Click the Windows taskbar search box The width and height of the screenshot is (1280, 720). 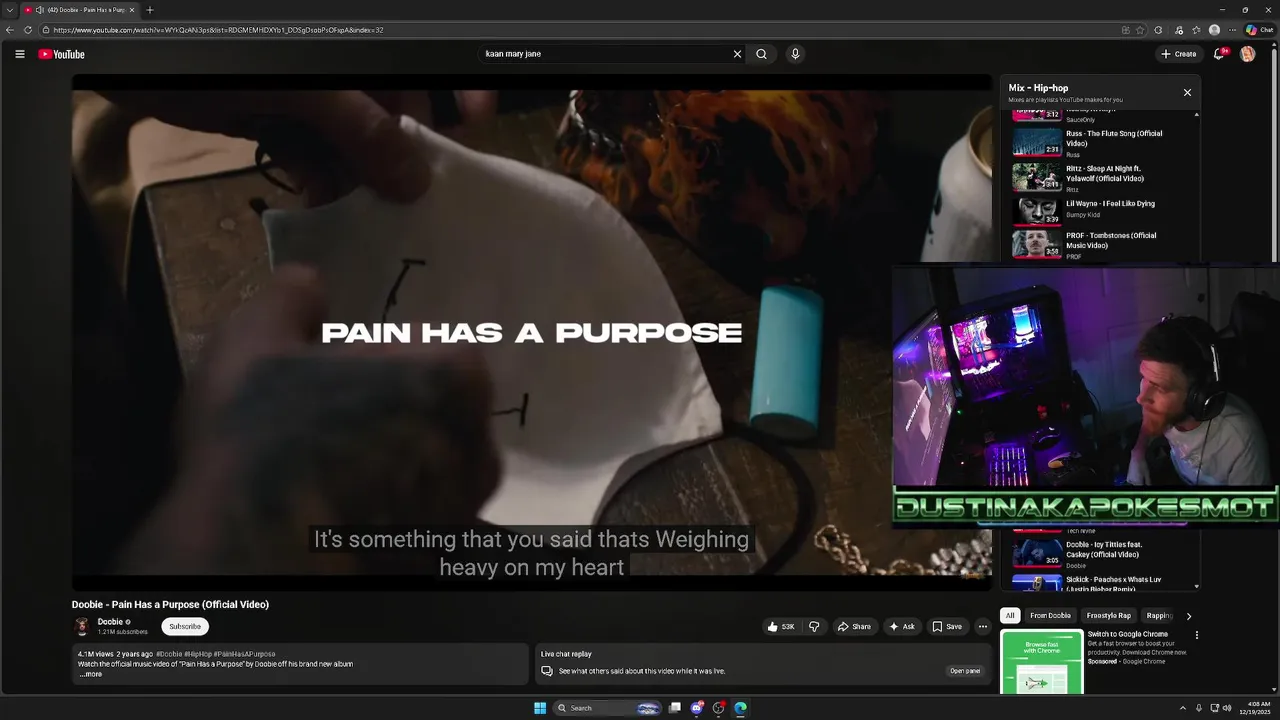click(x=608, y=708)
